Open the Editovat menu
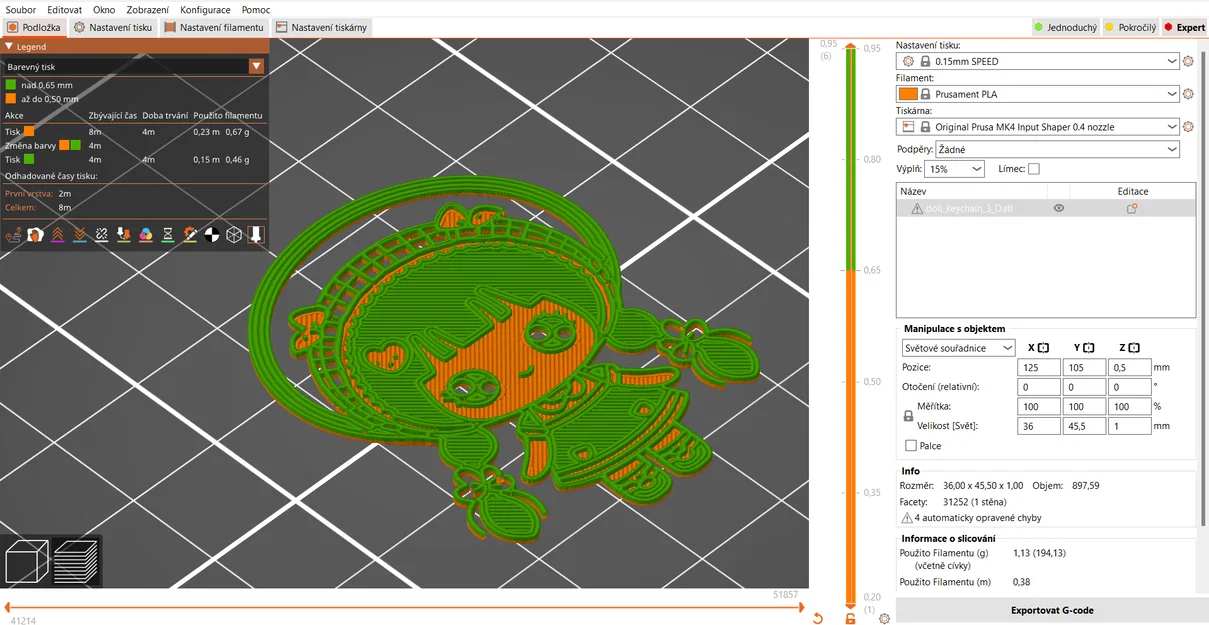 coord(65,9)
